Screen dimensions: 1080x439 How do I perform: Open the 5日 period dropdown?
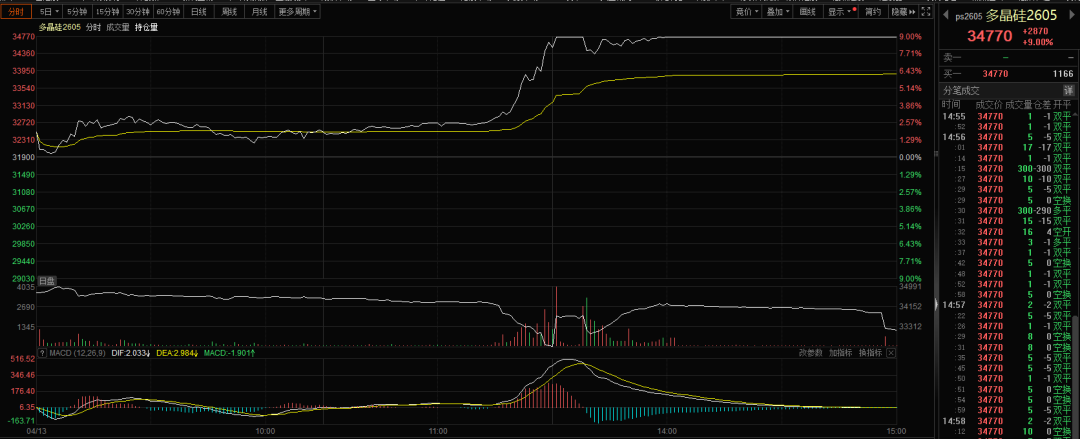(x=48, y=12)
